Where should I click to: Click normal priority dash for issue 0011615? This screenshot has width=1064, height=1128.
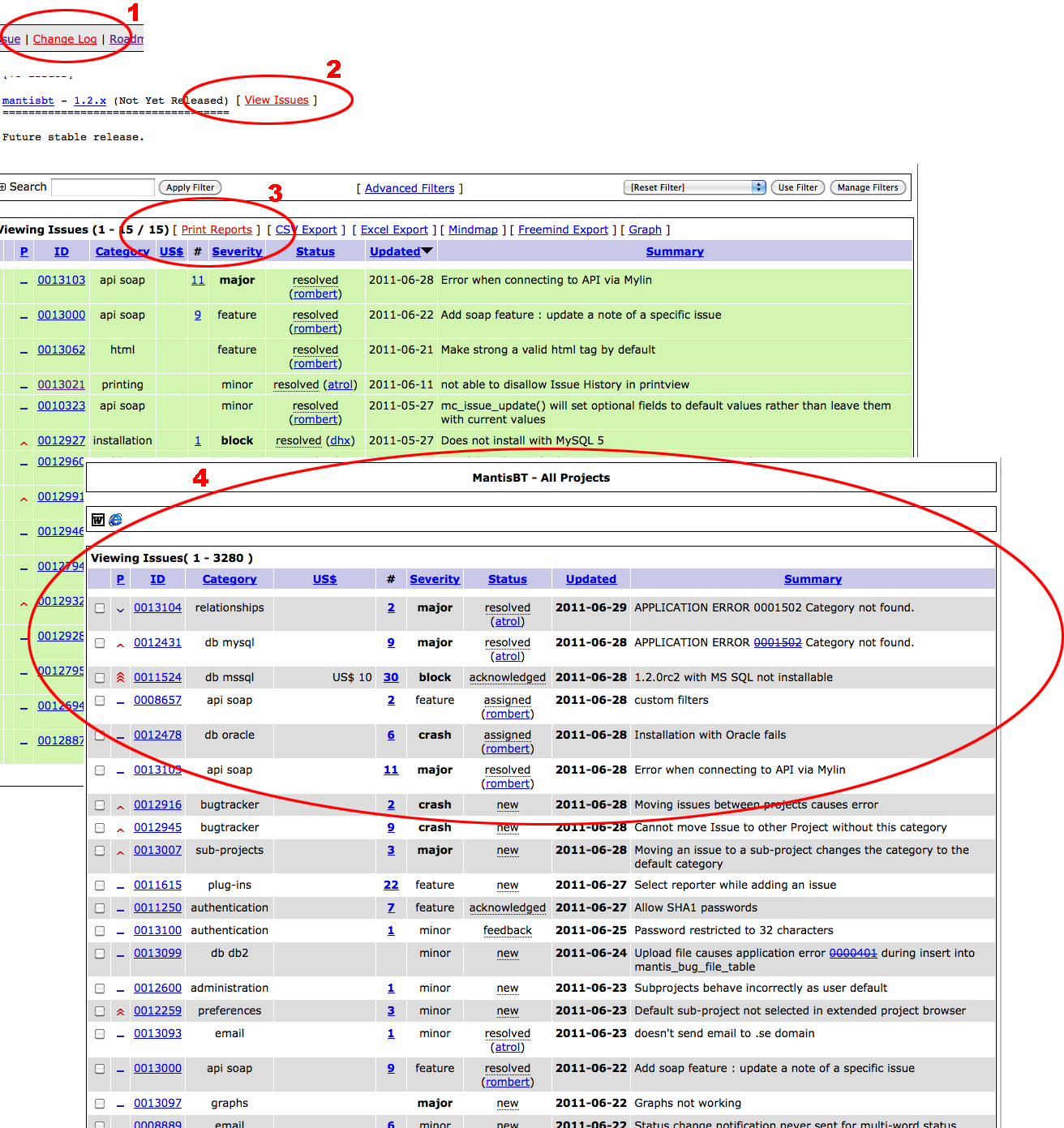pyautogui.click(x=120, y=887)
